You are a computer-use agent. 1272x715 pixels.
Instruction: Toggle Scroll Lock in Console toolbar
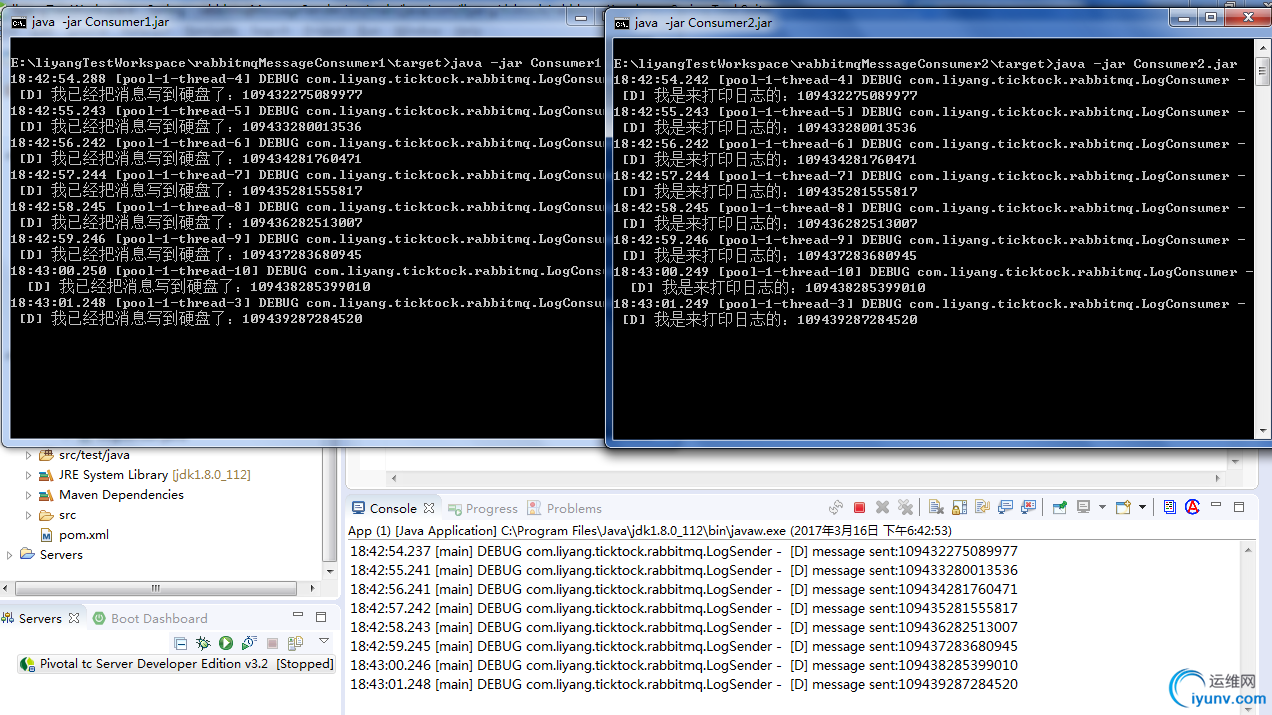(x=959, y=508)
